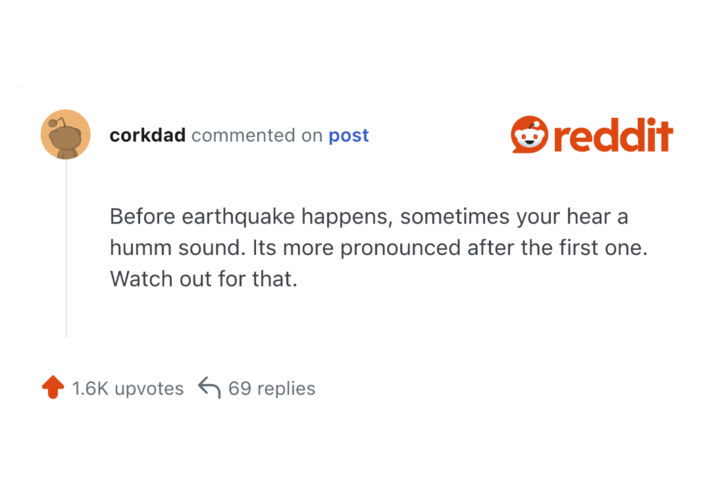Follow the blue "post" link
The height and width of the screenshot is (498, 716).
[x=349, y=136]
